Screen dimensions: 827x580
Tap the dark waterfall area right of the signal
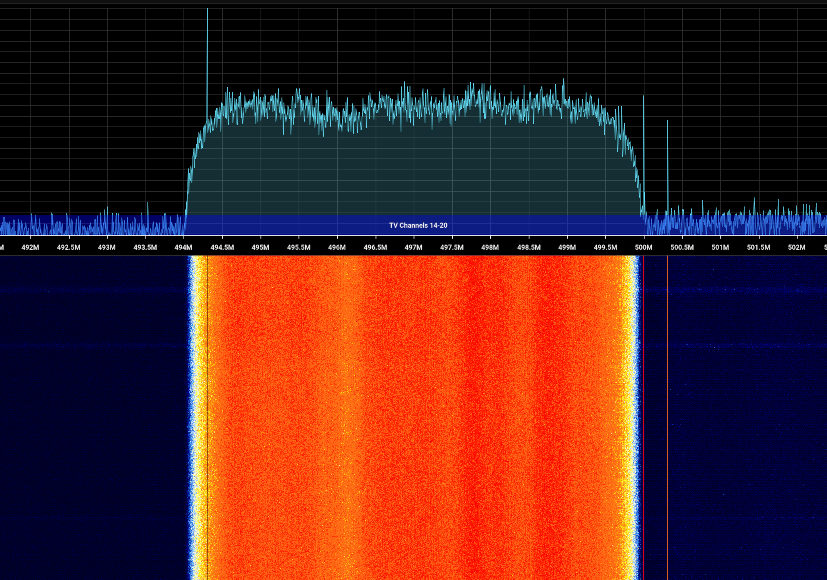pyautogui.click(x=750, y=420)
